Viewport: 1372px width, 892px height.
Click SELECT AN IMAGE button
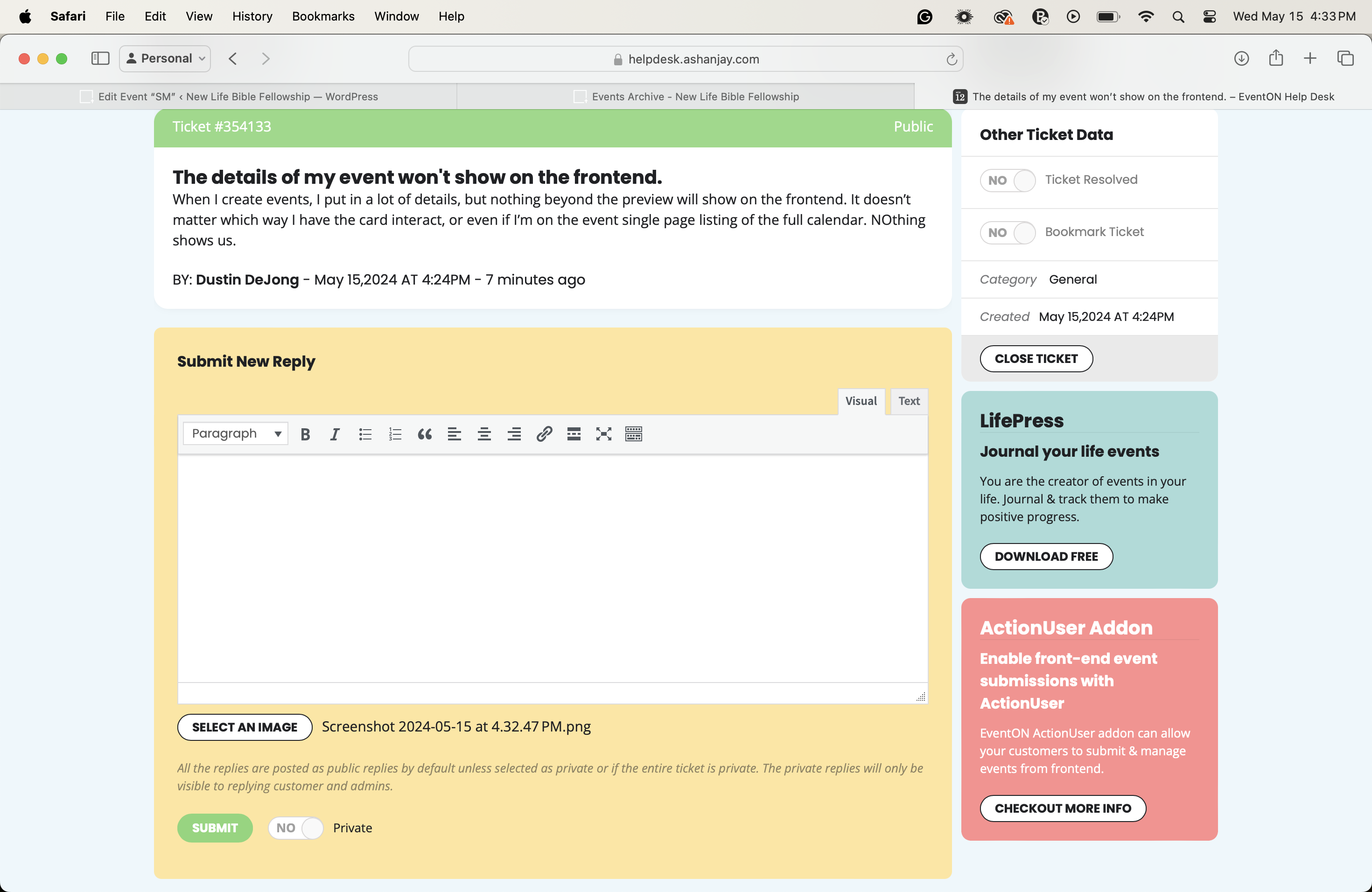245,727
